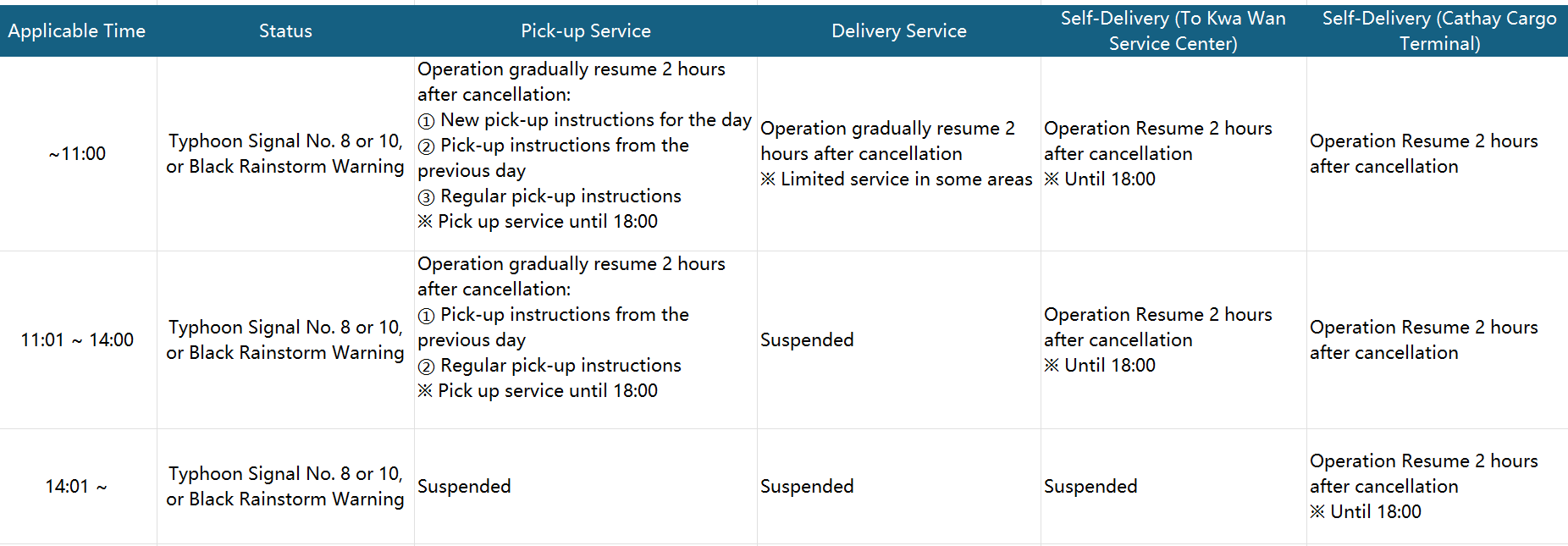Select the Status column header

(285, 31)
